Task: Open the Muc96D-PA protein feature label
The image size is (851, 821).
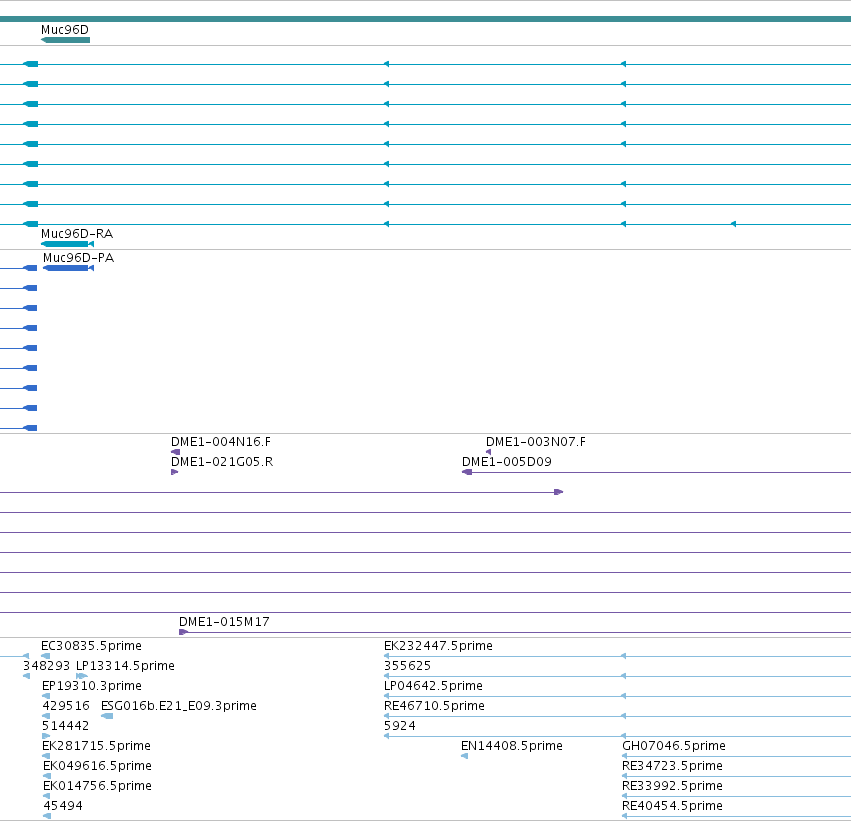Action: 79,258
